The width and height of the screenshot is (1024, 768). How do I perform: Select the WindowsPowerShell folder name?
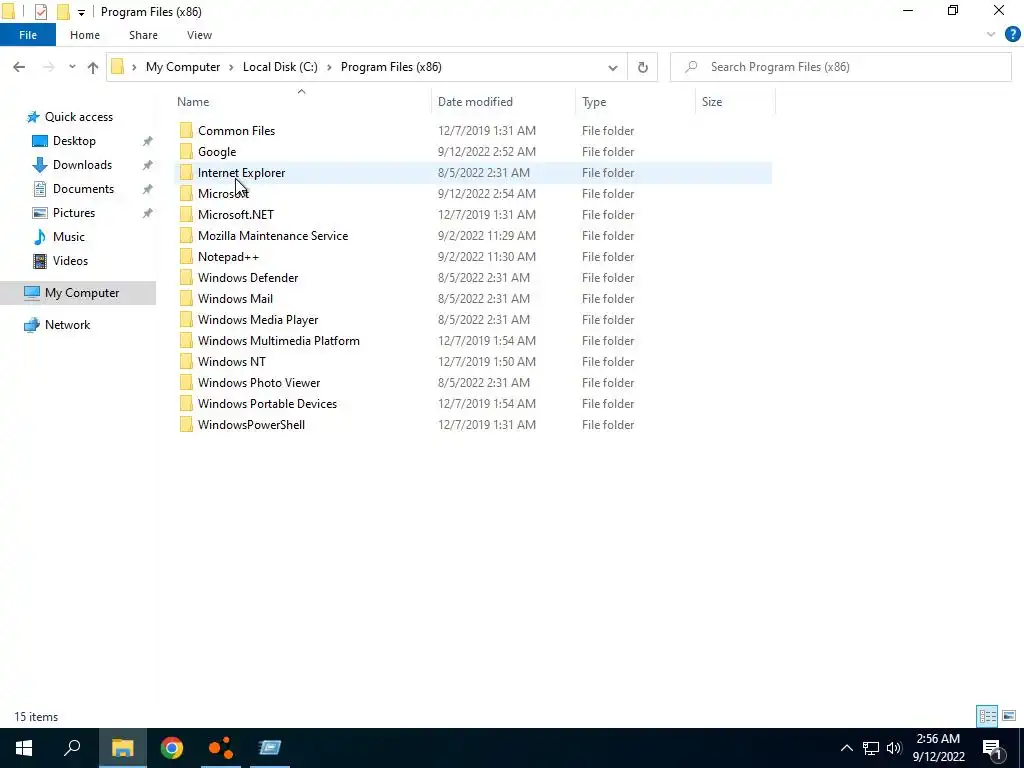251,424
